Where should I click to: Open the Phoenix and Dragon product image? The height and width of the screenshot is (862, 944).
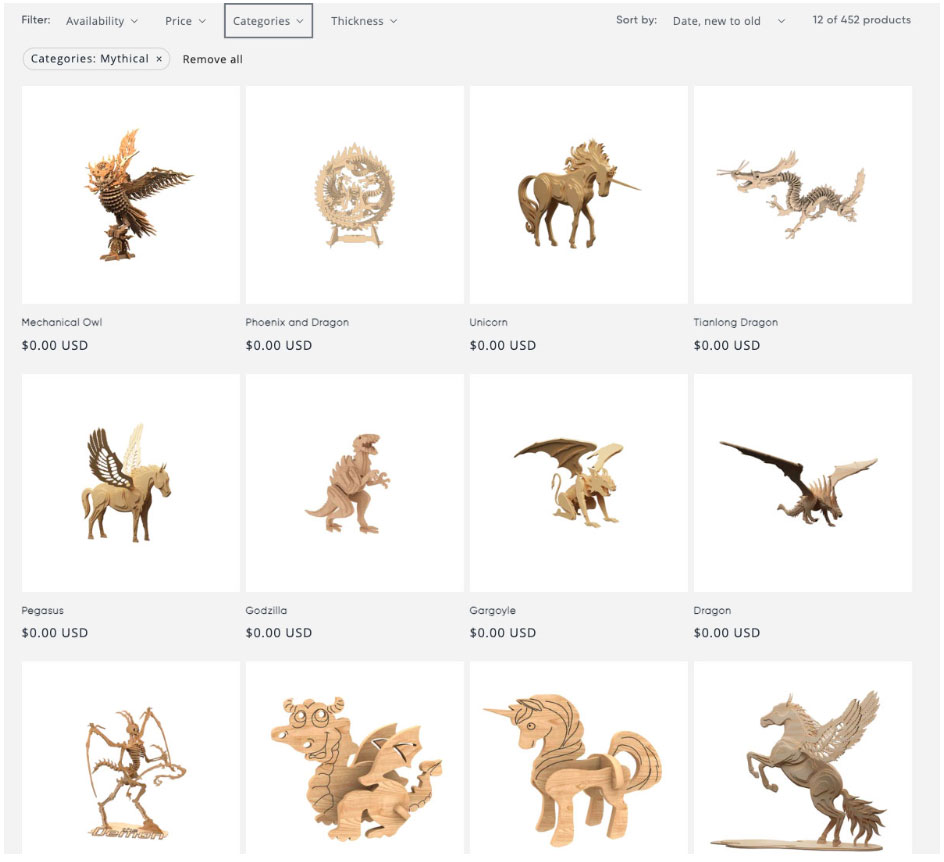point(355,194)
